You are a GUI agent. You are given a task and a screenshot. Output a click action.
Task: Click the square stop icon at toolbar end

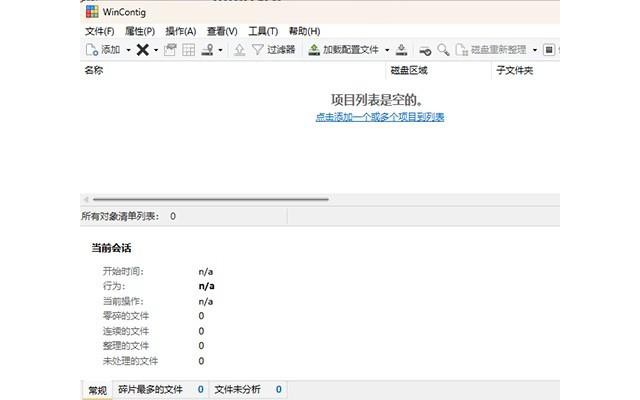click(x=549, y=50)
